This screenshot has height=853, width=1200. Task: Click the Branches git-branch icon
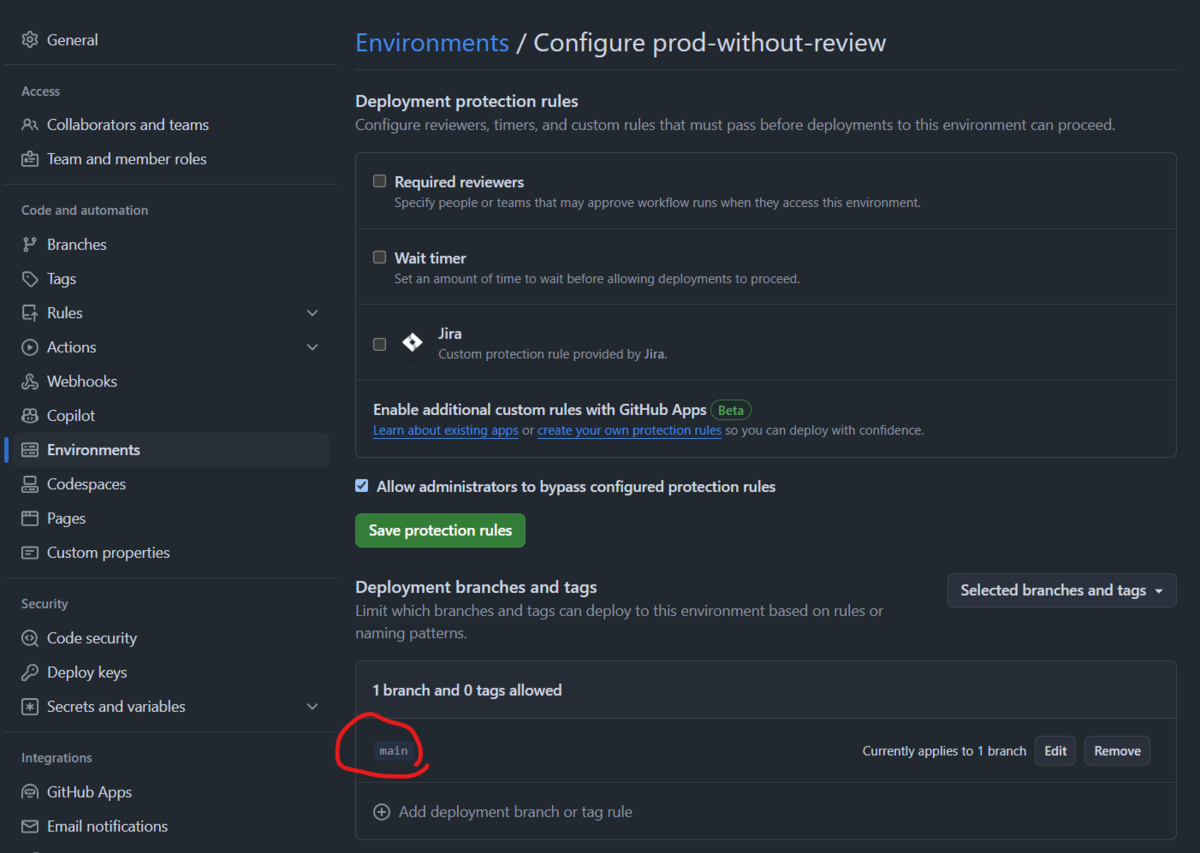[x=30, y=245]
